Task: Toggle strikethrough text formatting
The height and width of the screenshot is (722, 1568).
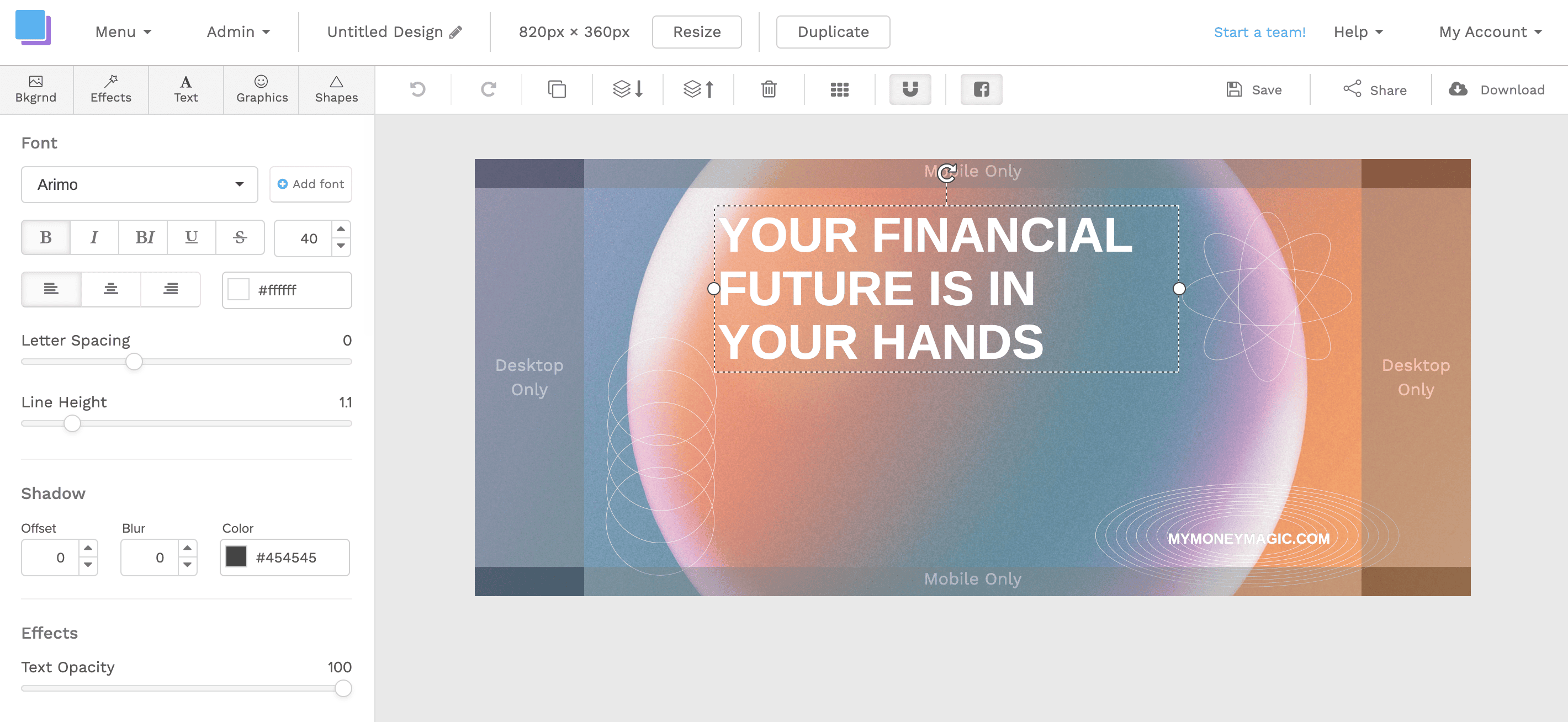Action: pyautogui.click(x=239, y=238)
